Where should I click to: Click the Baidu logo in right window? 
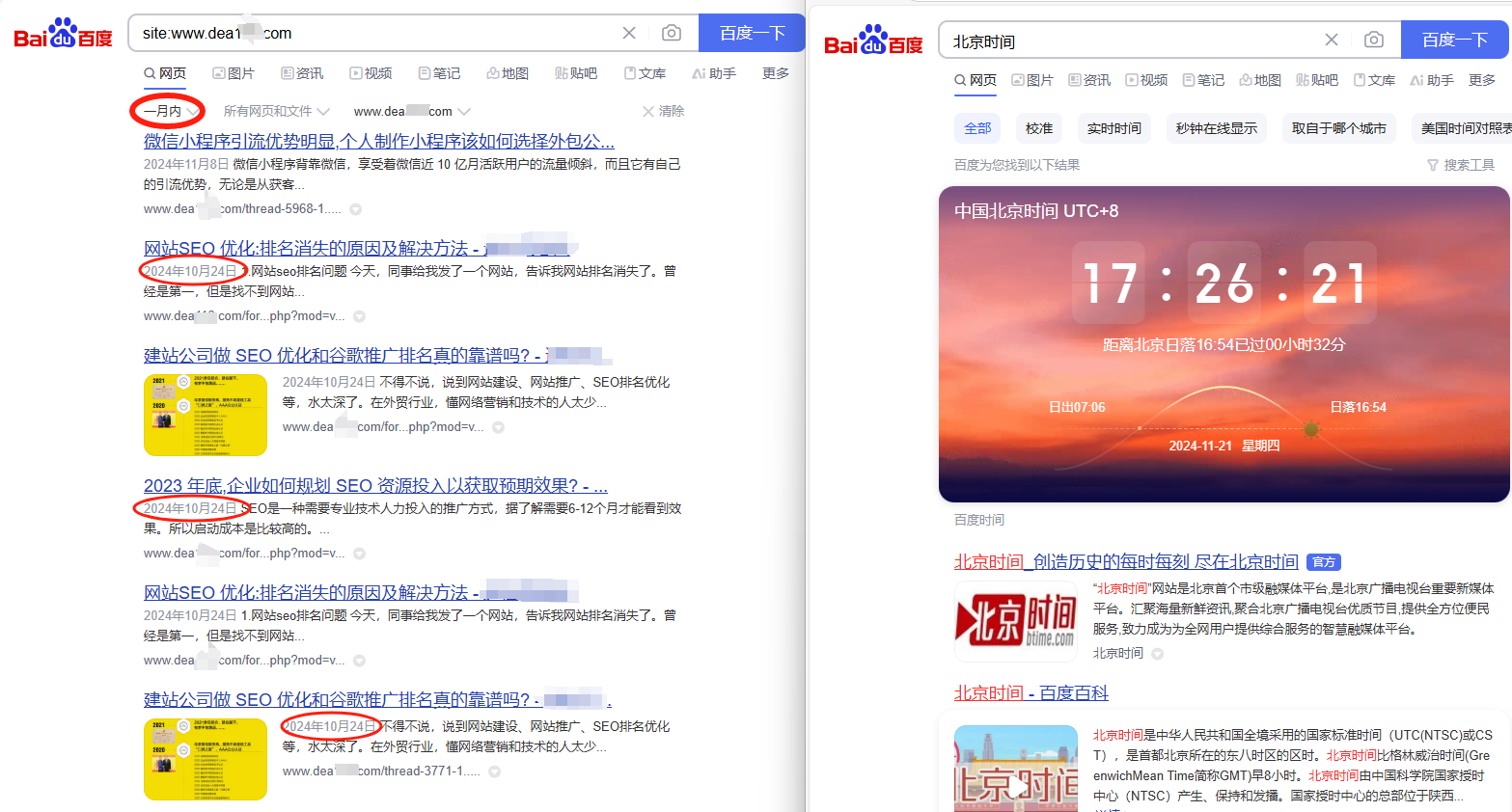click(874, 41)
